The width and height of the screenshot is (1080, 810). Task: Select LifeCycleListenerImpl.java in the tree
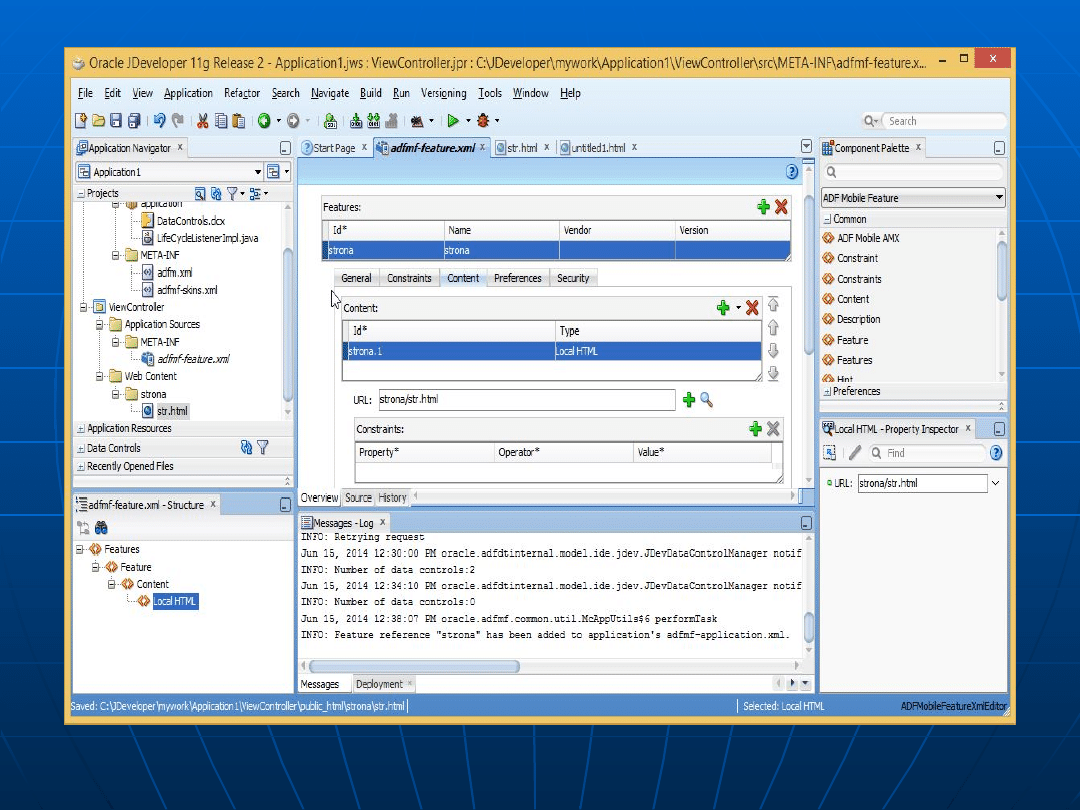coord(207,238)
